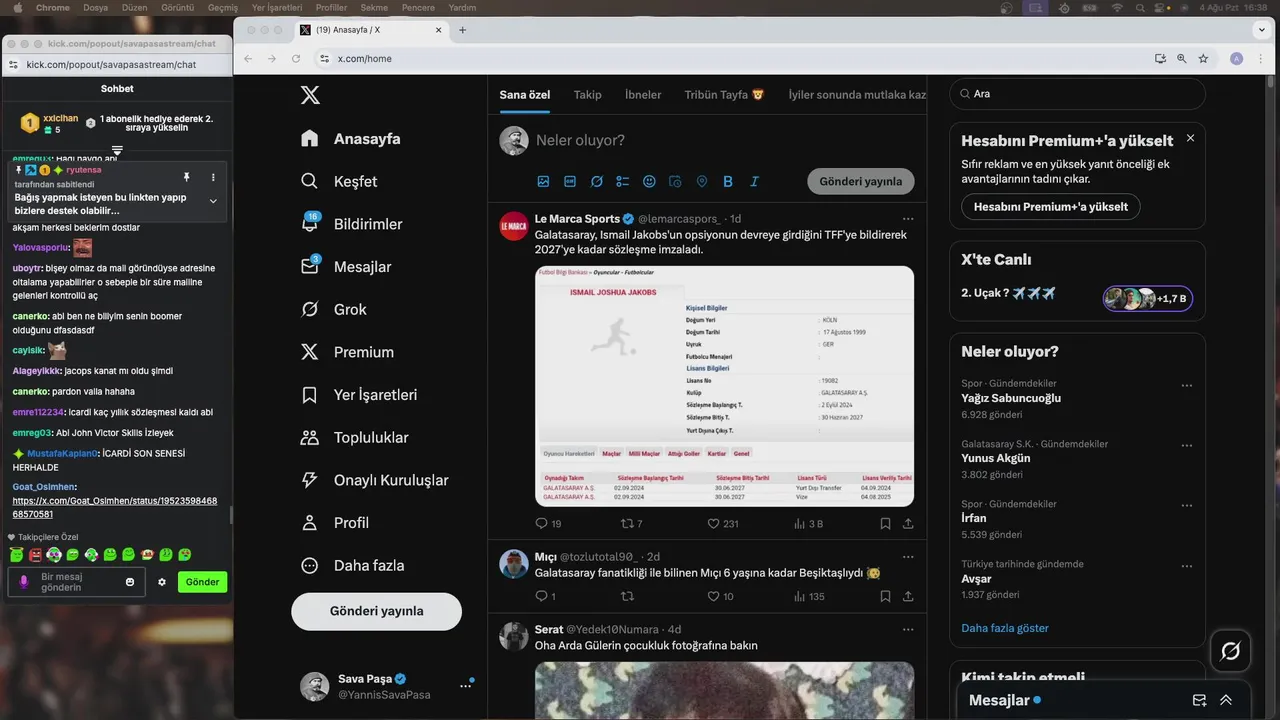Bookmark the Mıçı post
Screen dimensions: 1280x720
point(885,596)
